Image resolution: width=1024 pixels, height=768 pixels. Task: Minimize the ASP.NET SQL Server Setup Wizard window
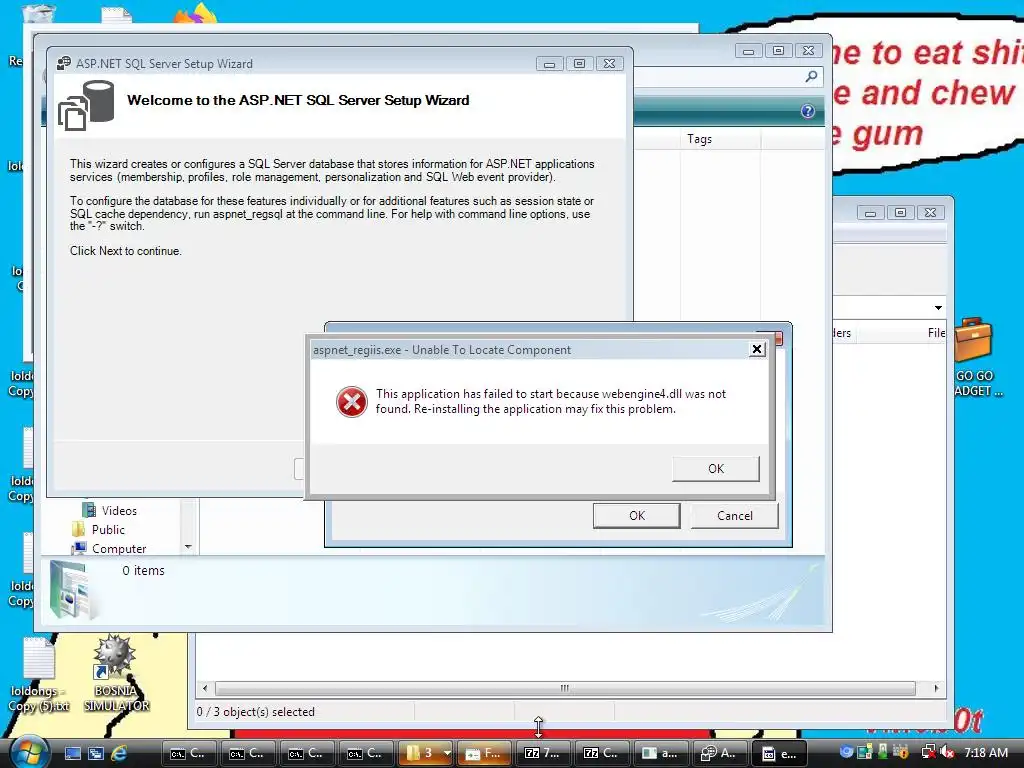tap(549, 63)
